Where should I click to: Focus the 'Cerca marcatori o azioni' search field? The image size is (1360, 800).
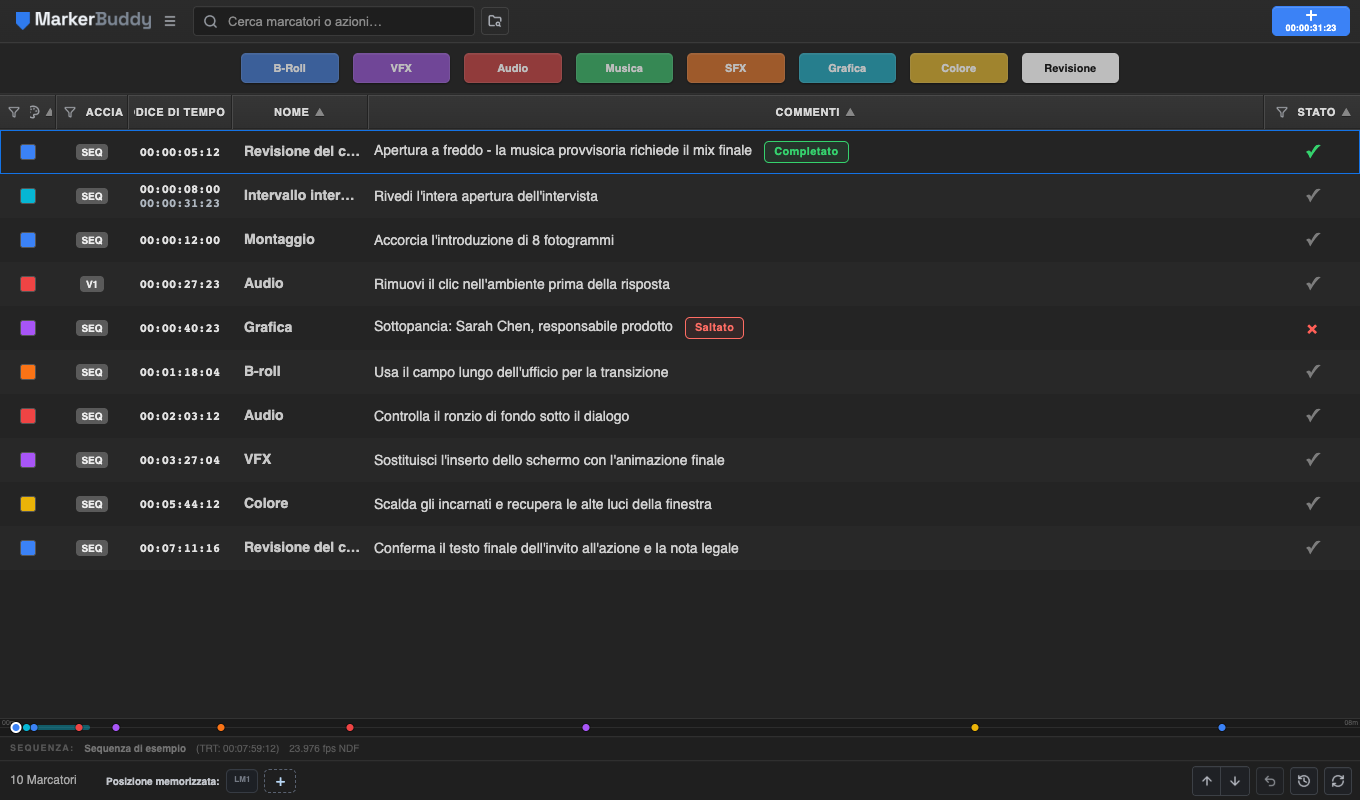click(x=334, y=21)
